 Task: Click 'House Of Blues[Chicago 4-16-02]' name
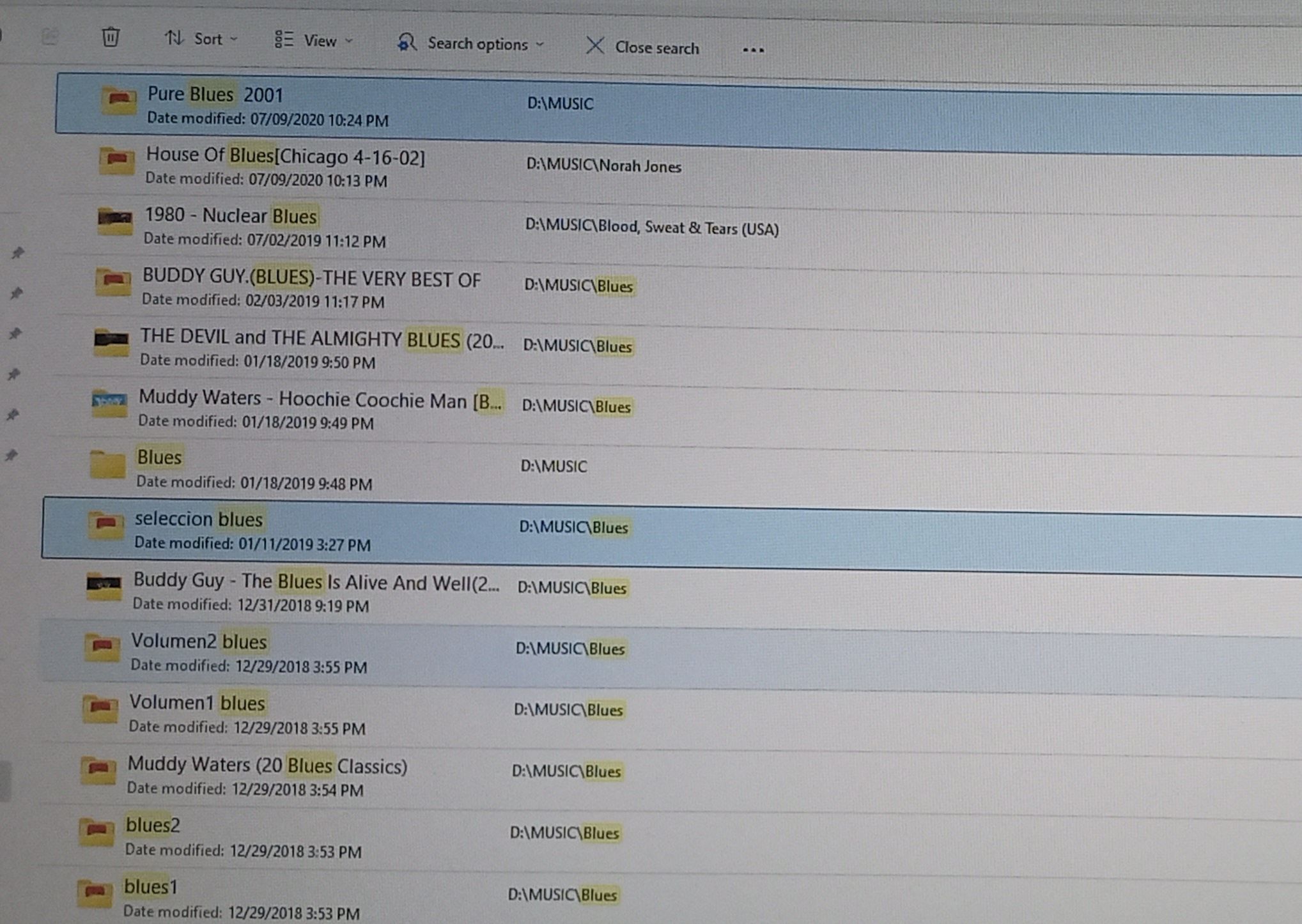[x=285, y=156]
